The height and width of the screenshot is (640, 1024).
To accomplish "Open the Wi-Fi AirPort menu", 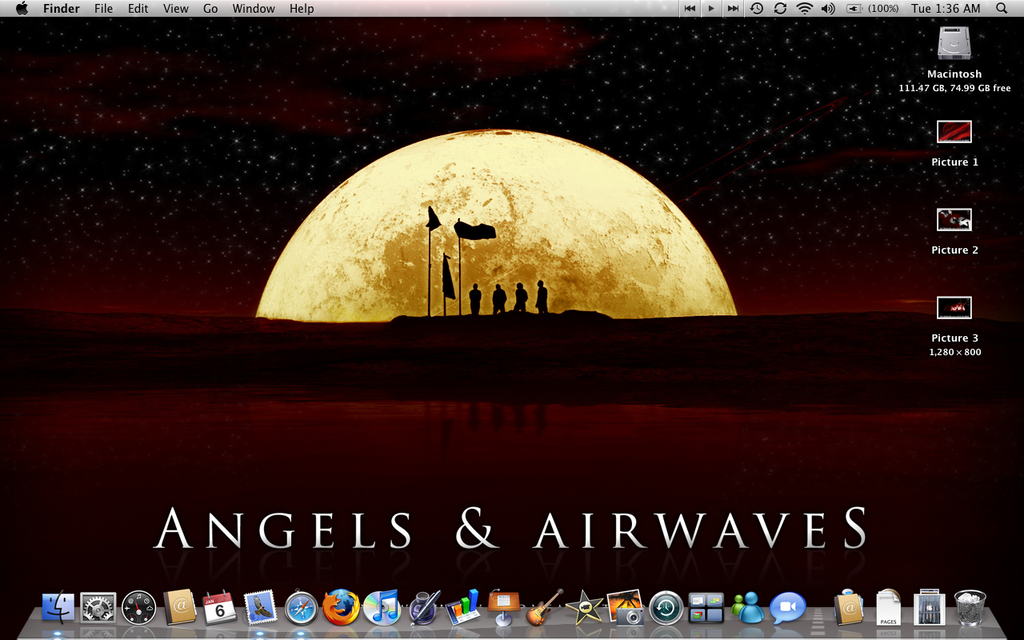I will pos(805,8).
